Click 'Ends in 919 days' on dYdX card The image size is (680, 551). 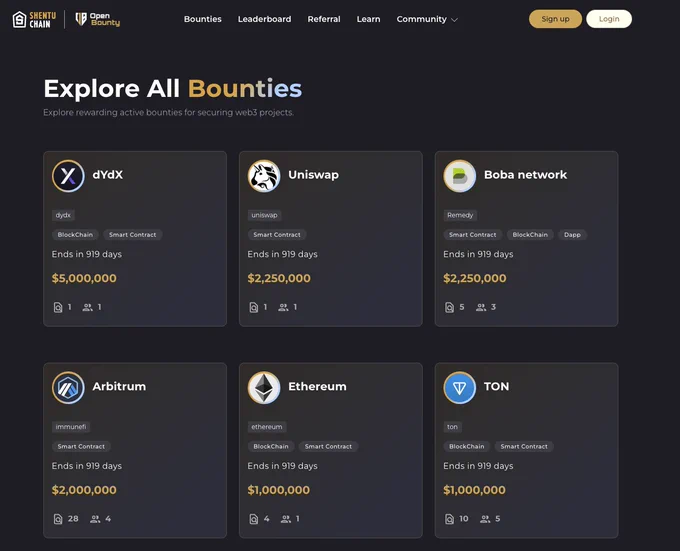pos(87,254)
